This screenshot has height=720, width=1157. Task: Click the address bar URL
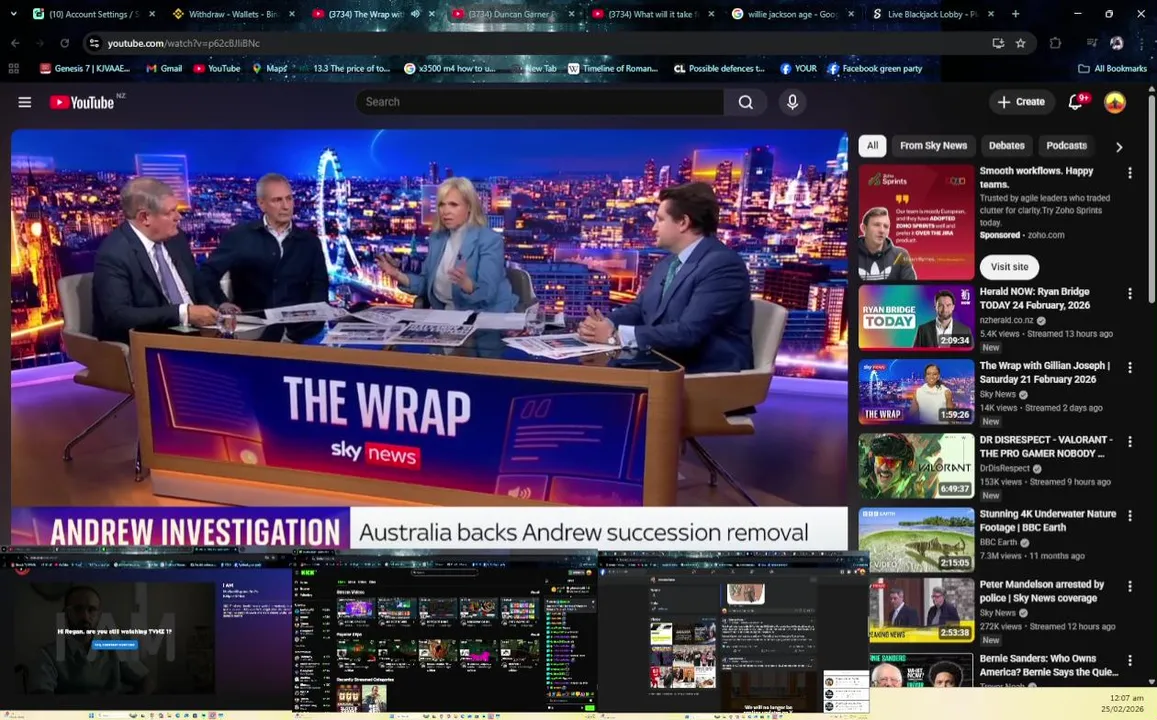coord(184,44)
